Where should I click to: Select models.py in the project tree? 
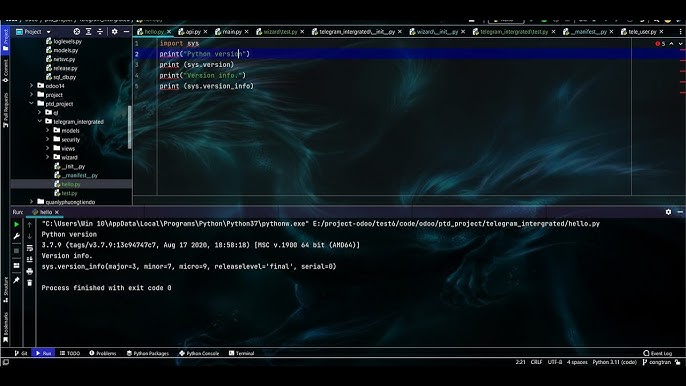tap(66, 50)
